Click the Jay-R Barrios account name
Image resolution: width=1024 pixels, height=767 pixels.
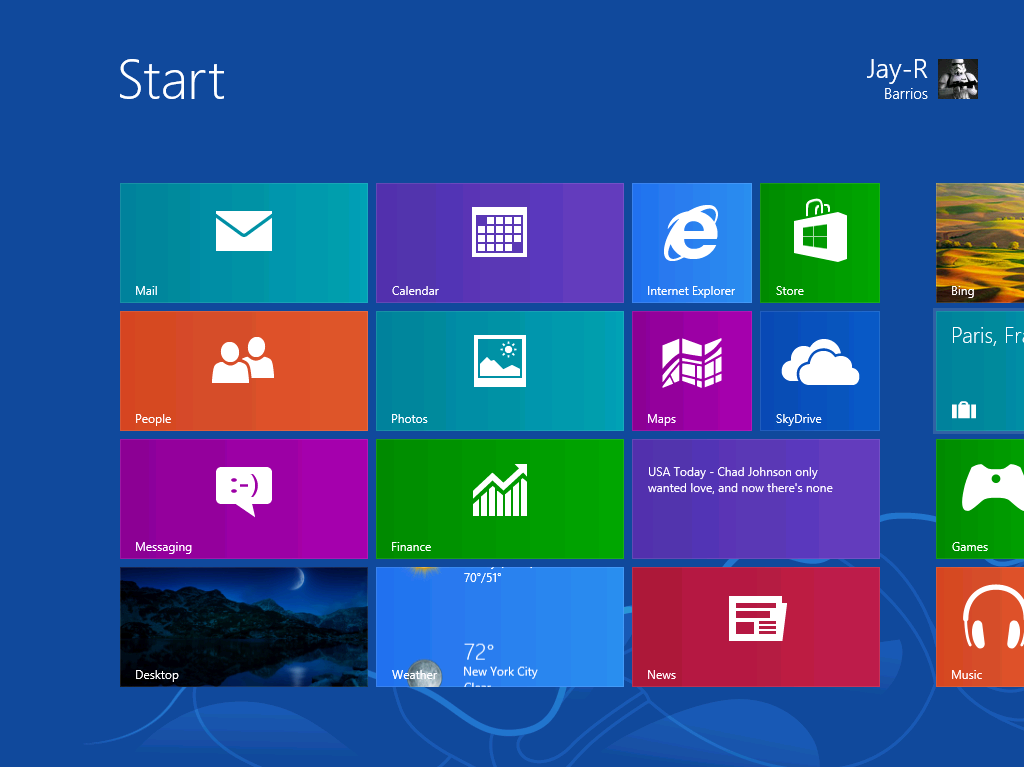tap(897, 79)
